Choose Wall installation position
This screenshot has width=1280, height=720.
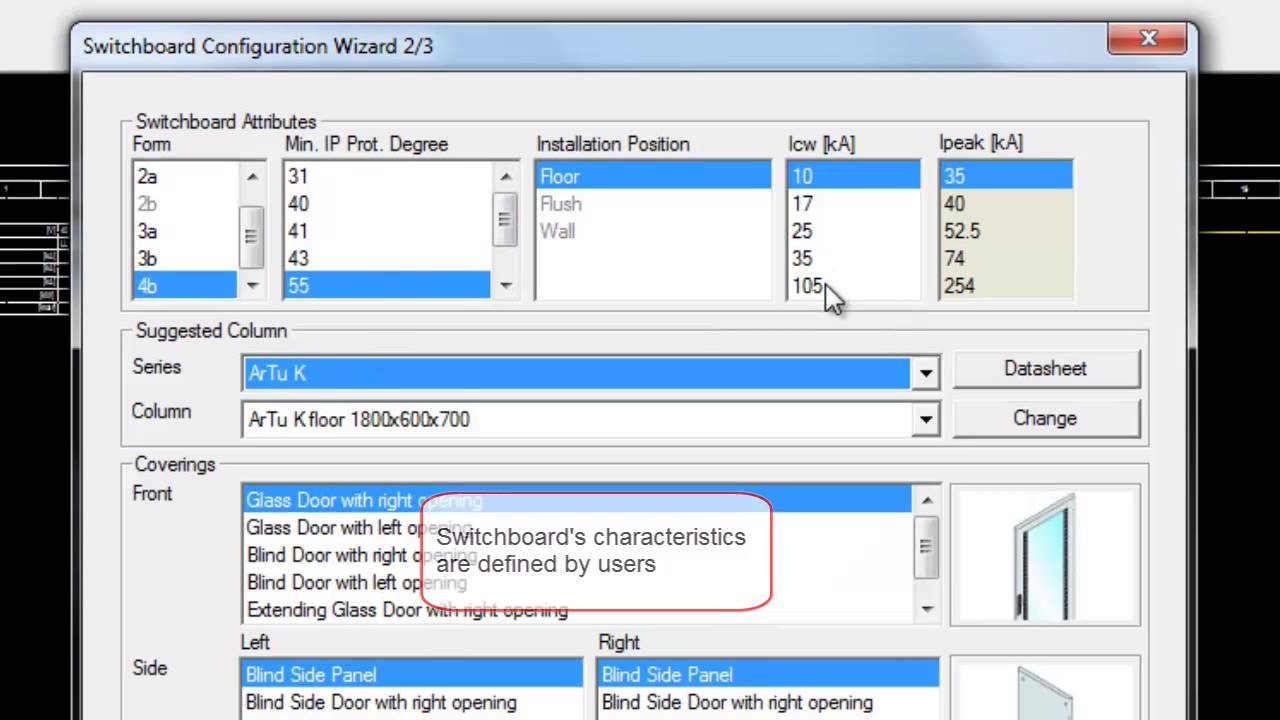653,231
